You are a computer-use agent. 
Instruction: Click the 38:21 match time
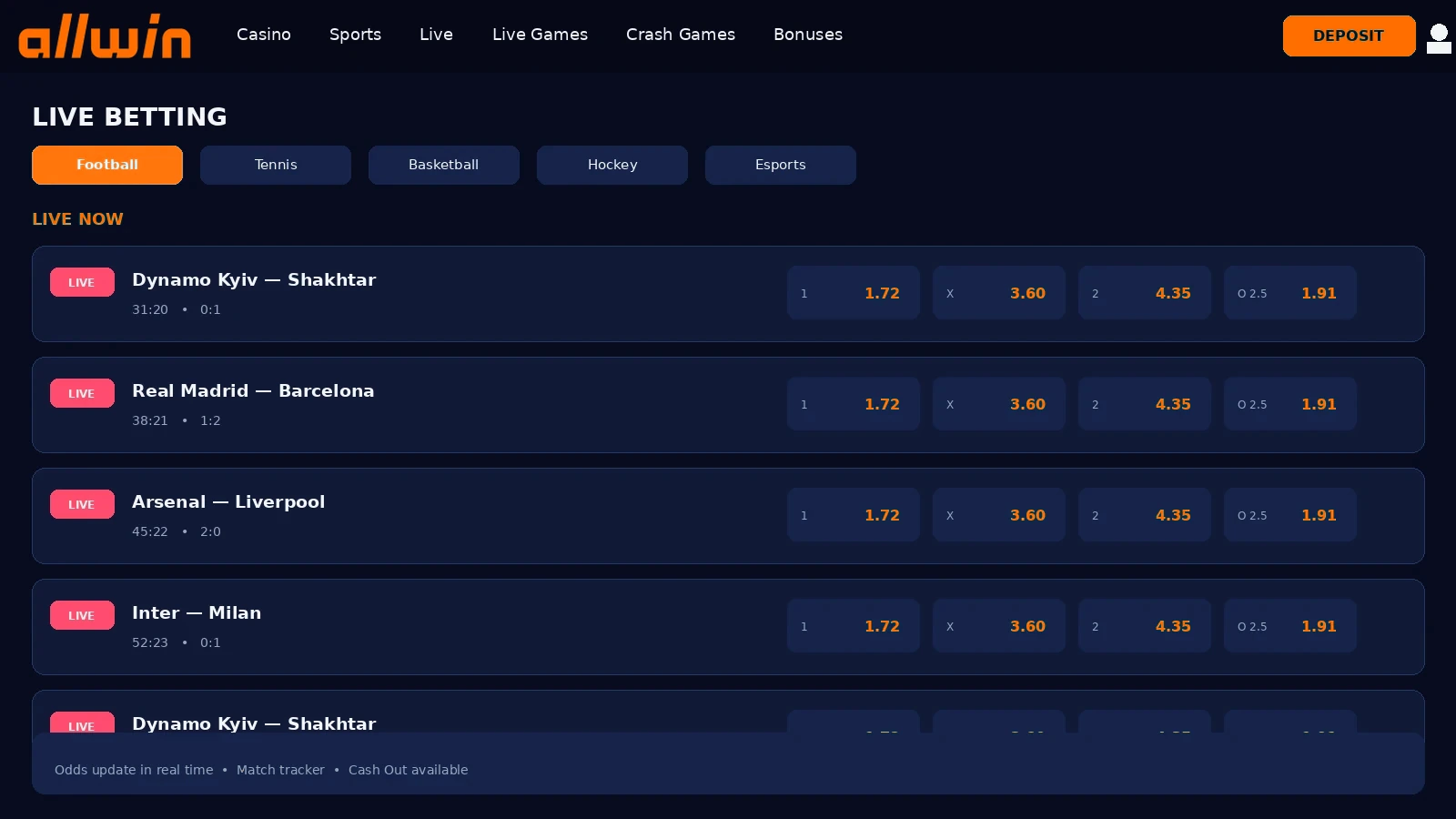tap(150, 420)
